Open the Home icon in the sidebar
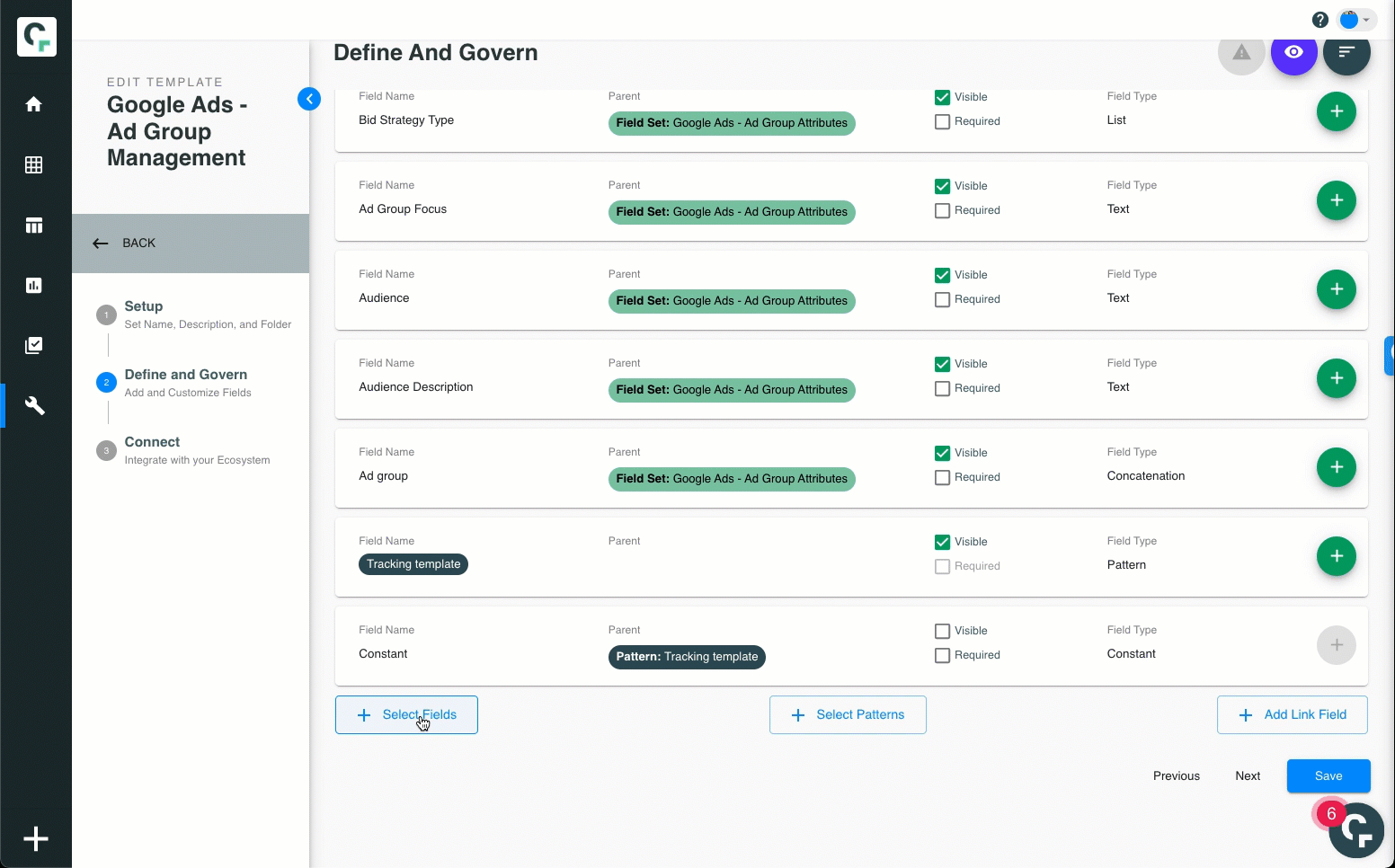 click(x=34, y=104)
